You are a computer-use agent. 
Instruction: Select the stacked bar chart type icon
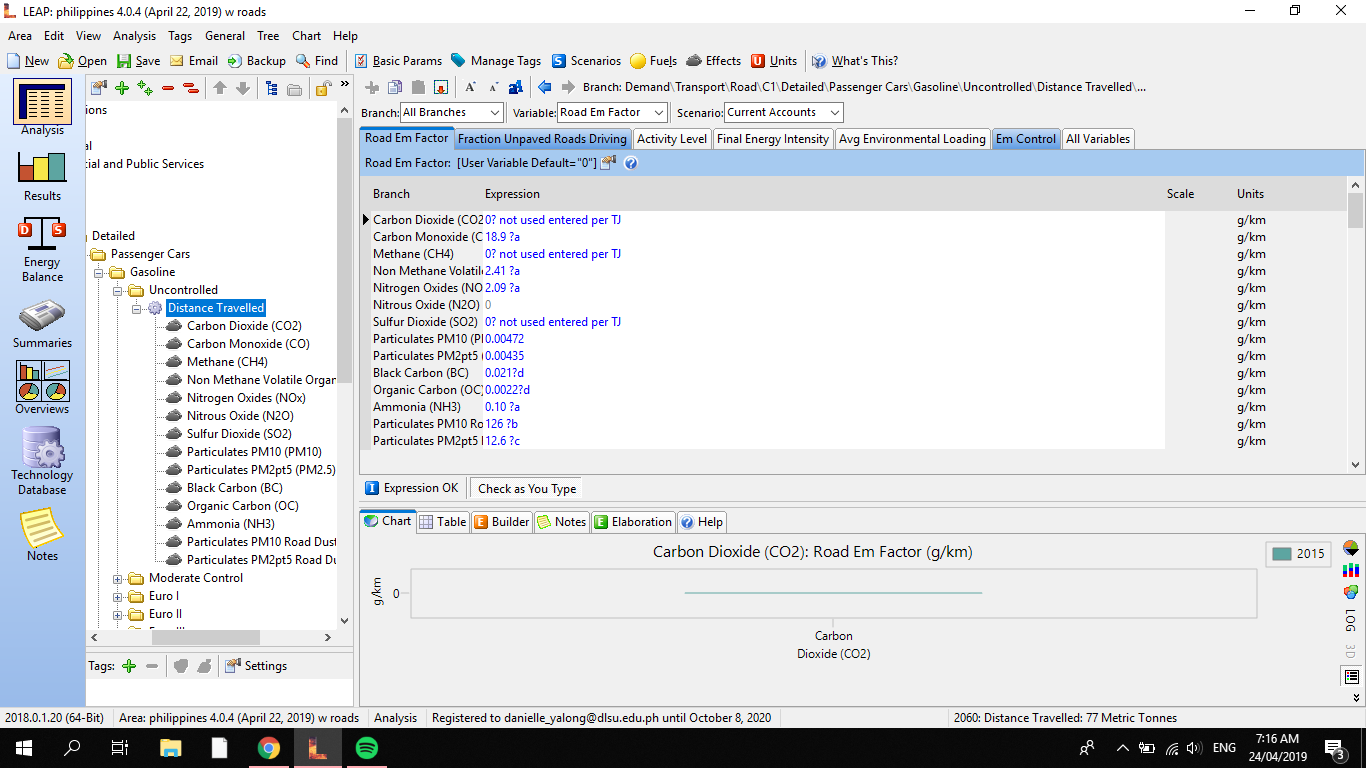tap(1351, 570)
